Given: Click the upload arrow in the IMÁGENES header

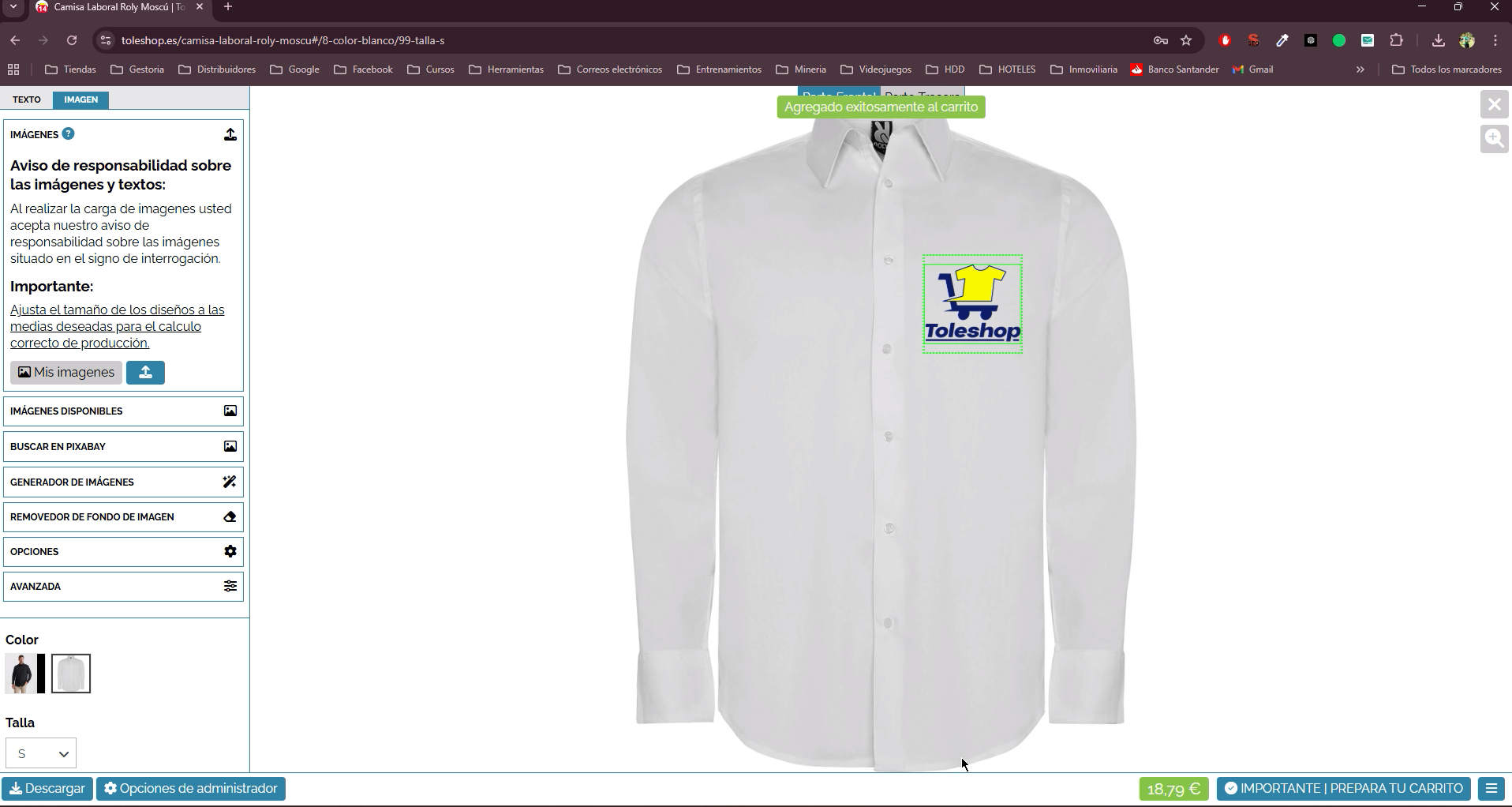Looking at the screenshot, I should coord(230,135).
